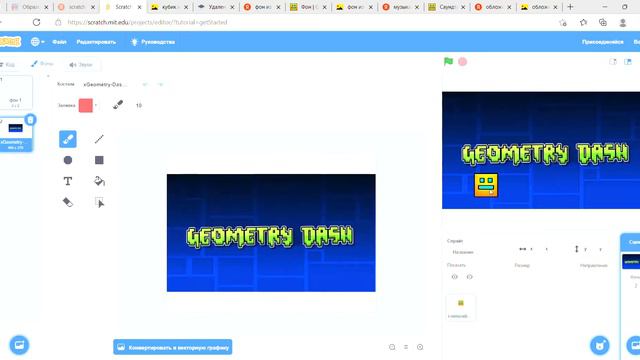
Task: Switch to the Фоны tab
Action: point(42,64)
